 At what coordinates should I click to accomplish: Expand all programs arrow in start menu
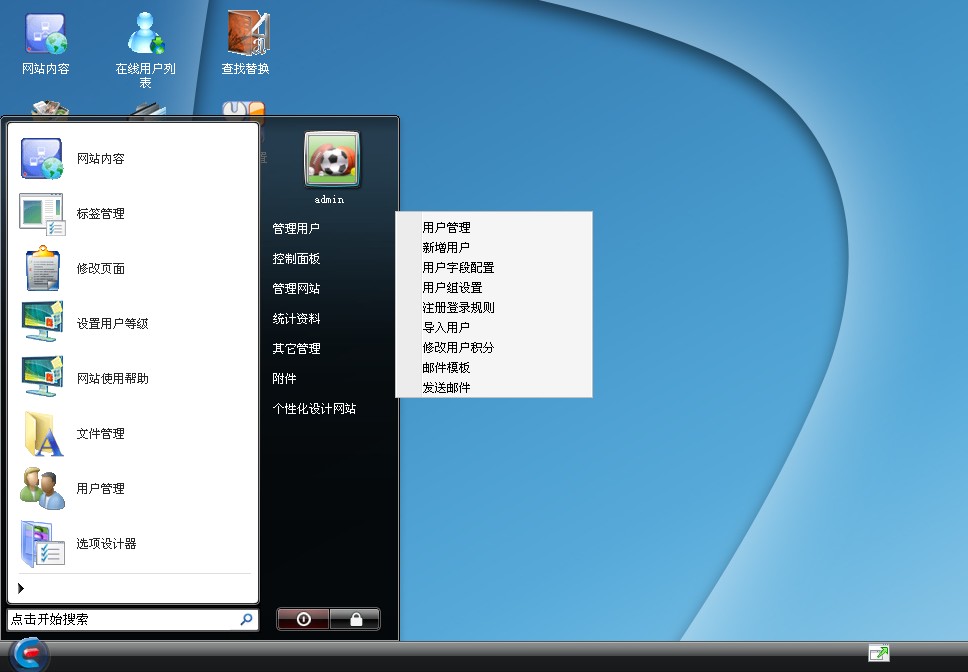tap(22, 588)
